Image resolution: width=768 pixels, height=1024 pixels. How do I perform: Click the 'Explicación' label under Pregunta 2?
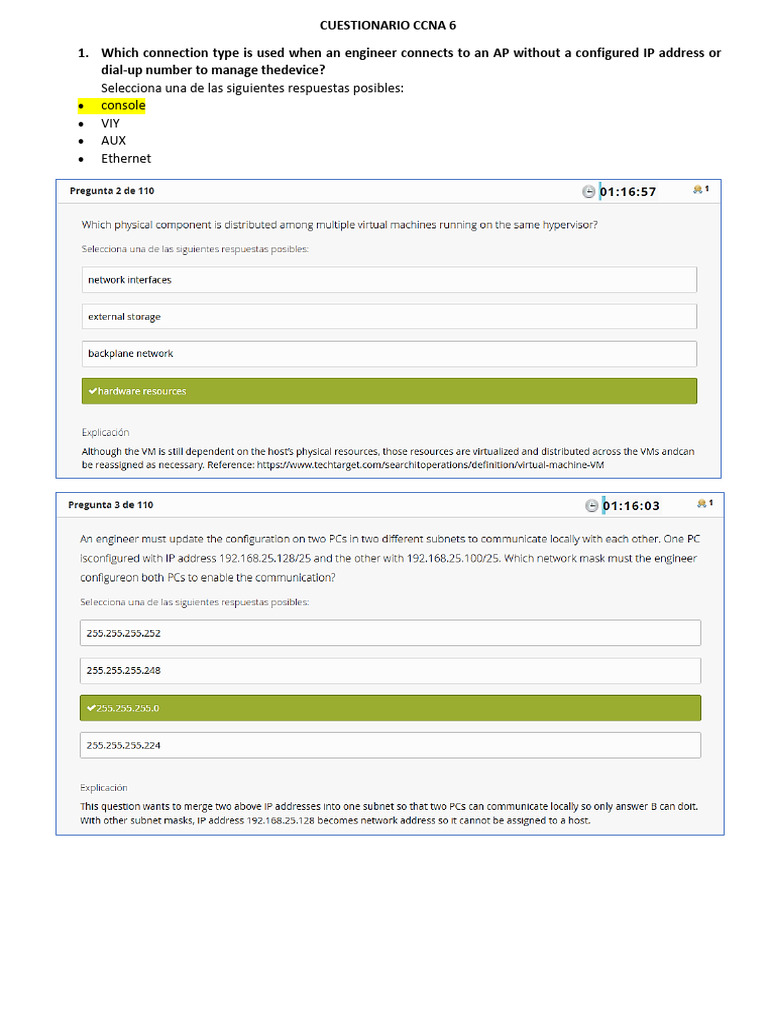point(106,433)
